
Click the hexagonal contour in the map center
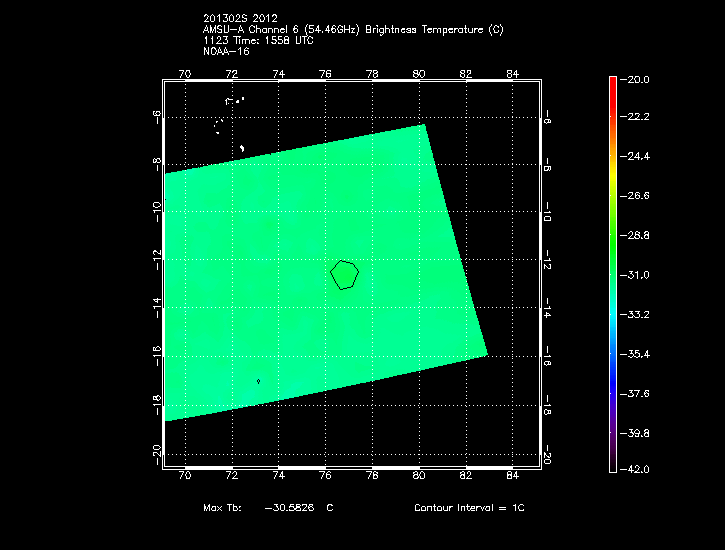(x=345, y=274)
